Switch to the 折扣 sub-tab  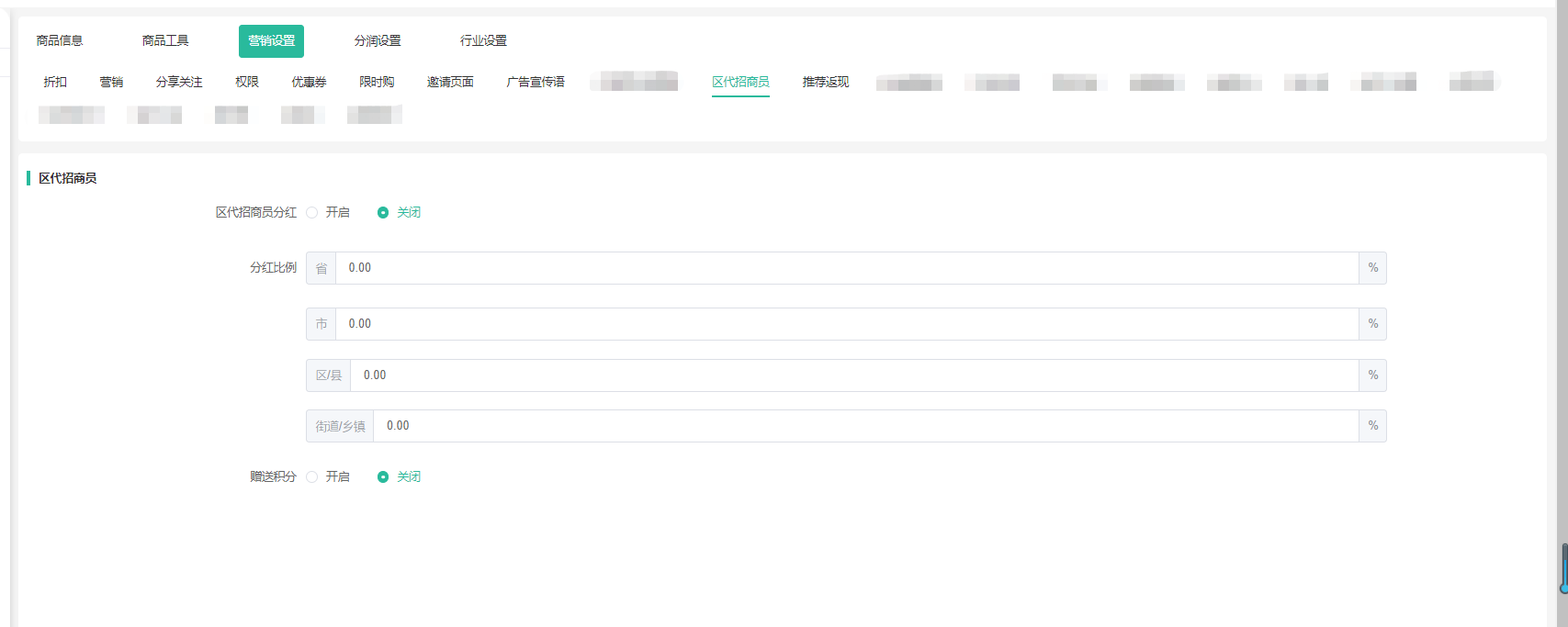coord(55,82)
